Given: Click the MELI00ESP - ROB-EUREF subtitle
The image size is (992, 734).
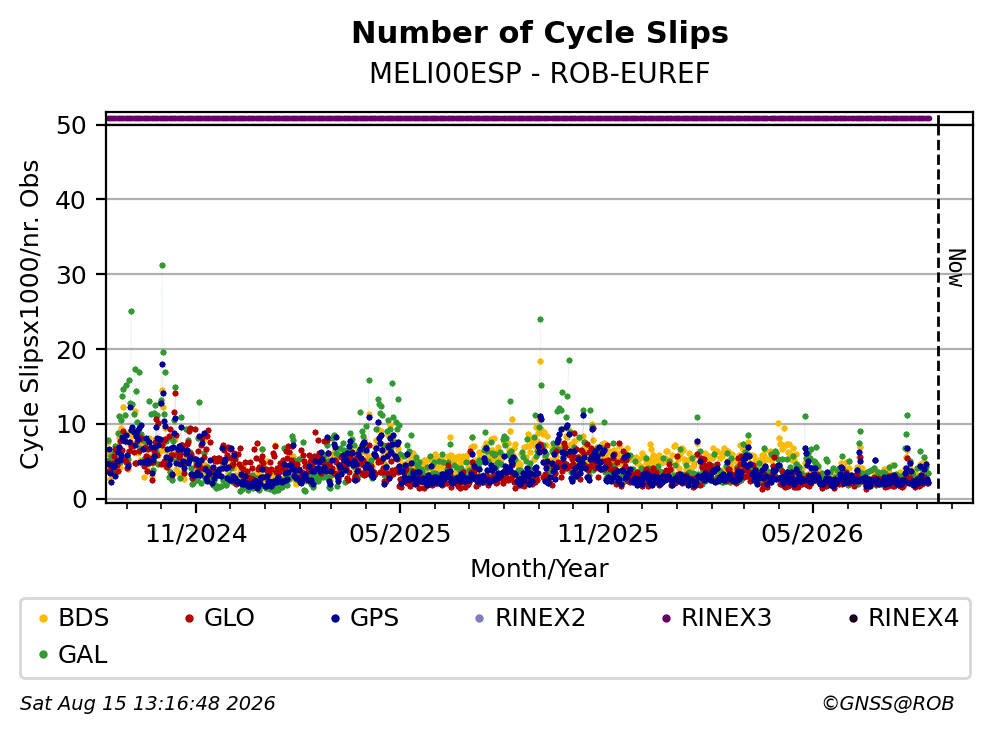Looking at the screenshot, I should [x=540, y=74].
